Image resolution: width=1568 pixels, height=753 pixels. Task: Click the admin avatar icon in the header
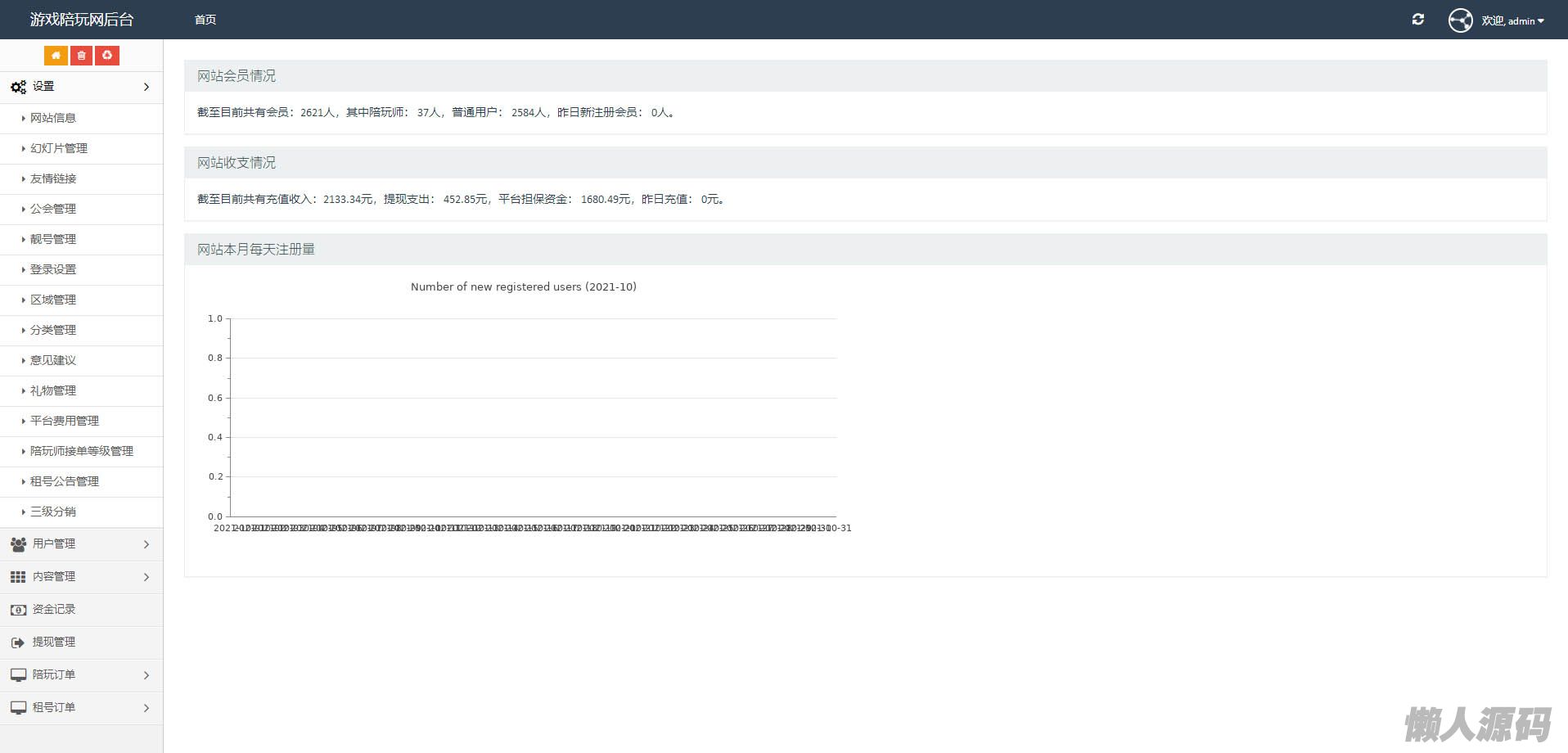(1461, 20)
